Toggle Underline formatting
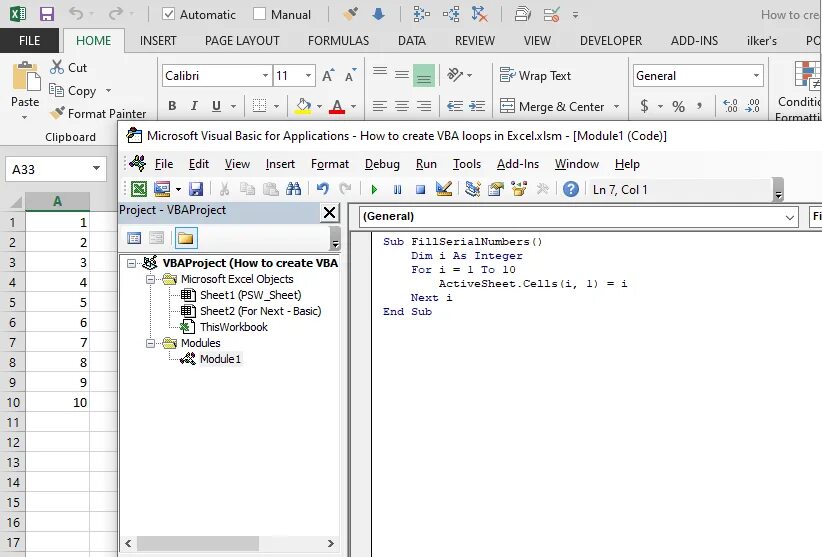The height and width of the screenshot is (557, 822). [x=216, y=106]
